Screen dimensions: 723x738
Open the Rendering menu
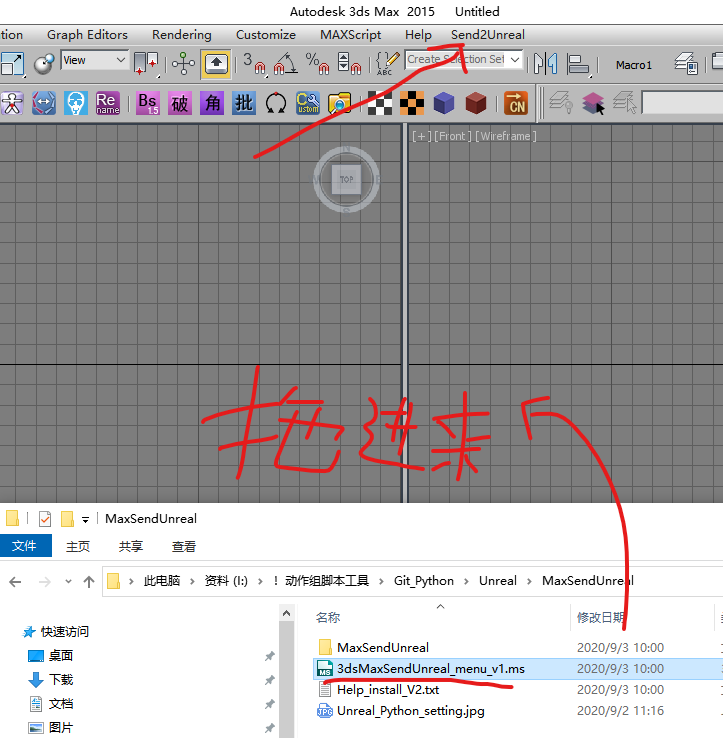[182, 35]
